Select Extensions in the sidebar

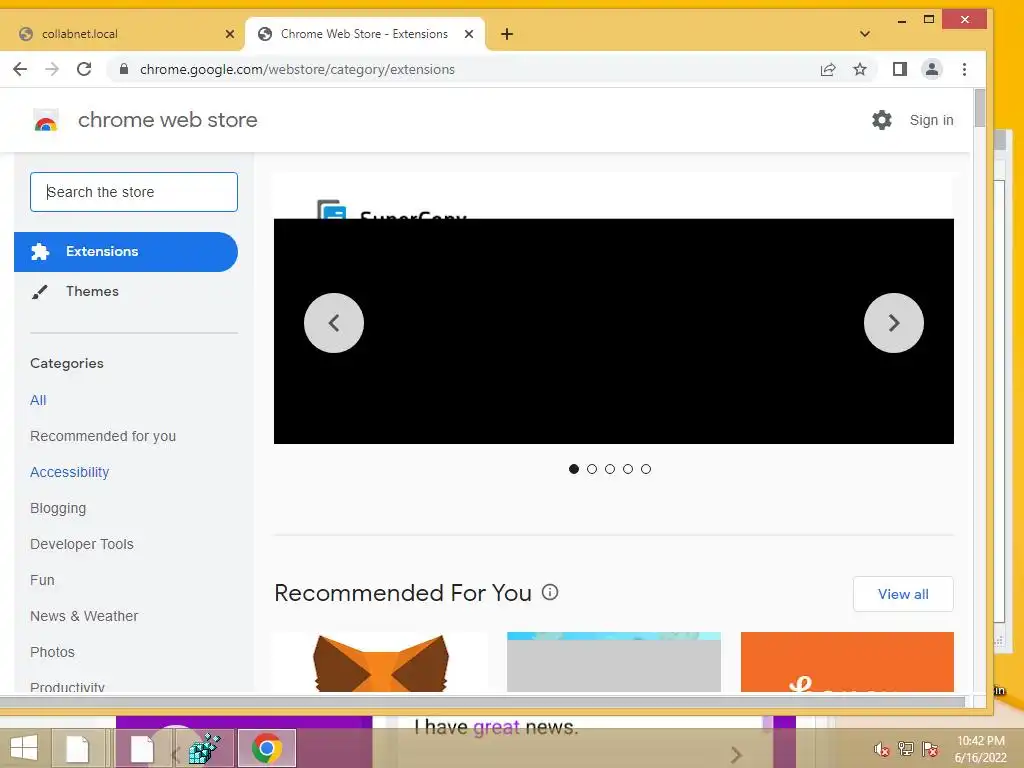tap(126, 251)
